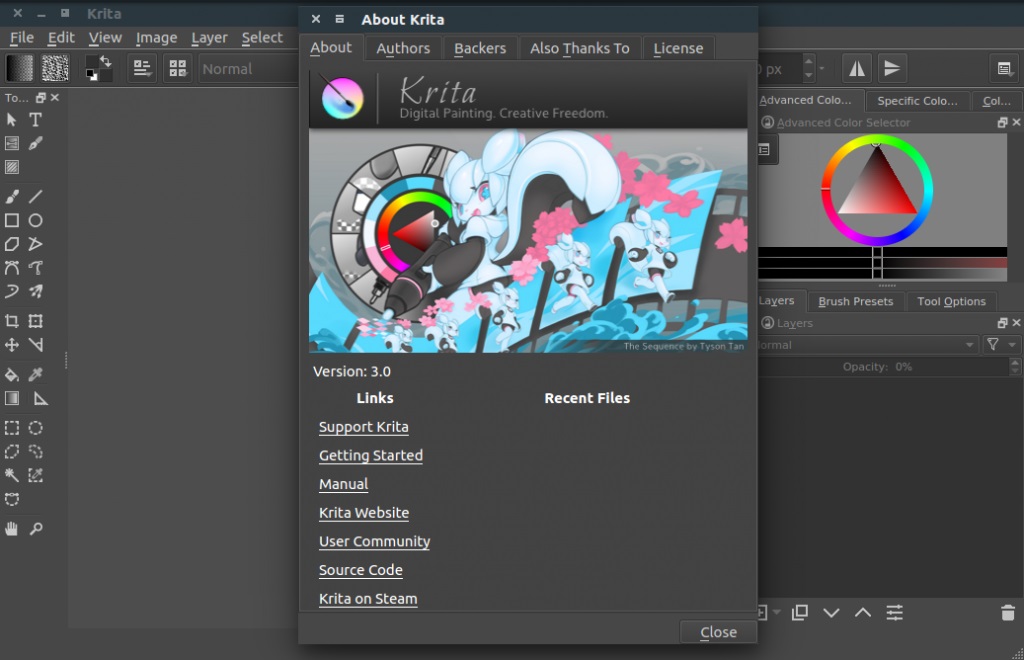Select the Pattern editing tool
This screenshot has width=1024, height=660.
pos(12,167)
